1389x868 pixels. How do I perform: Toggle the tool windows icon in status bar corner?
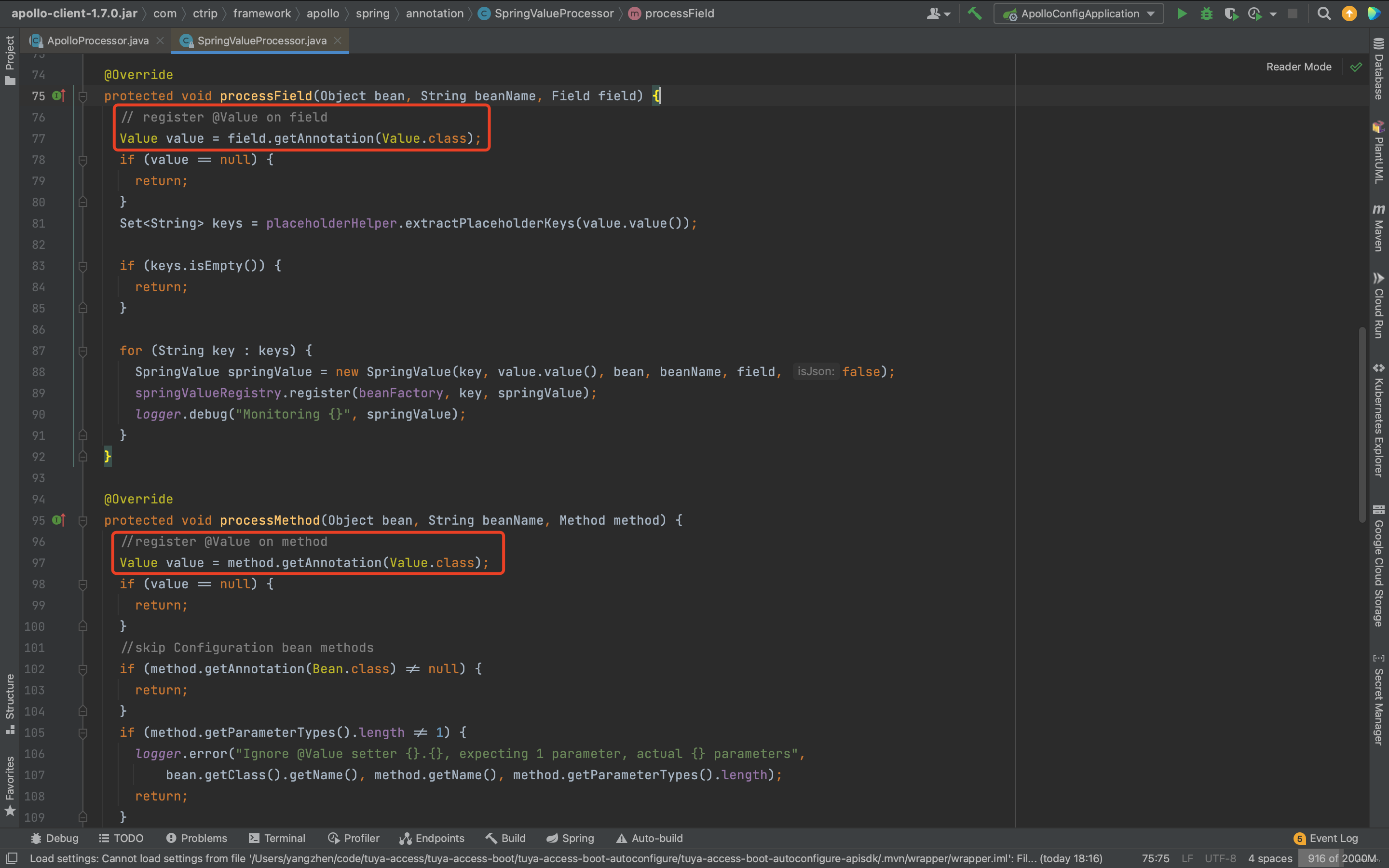pos(12,858)
